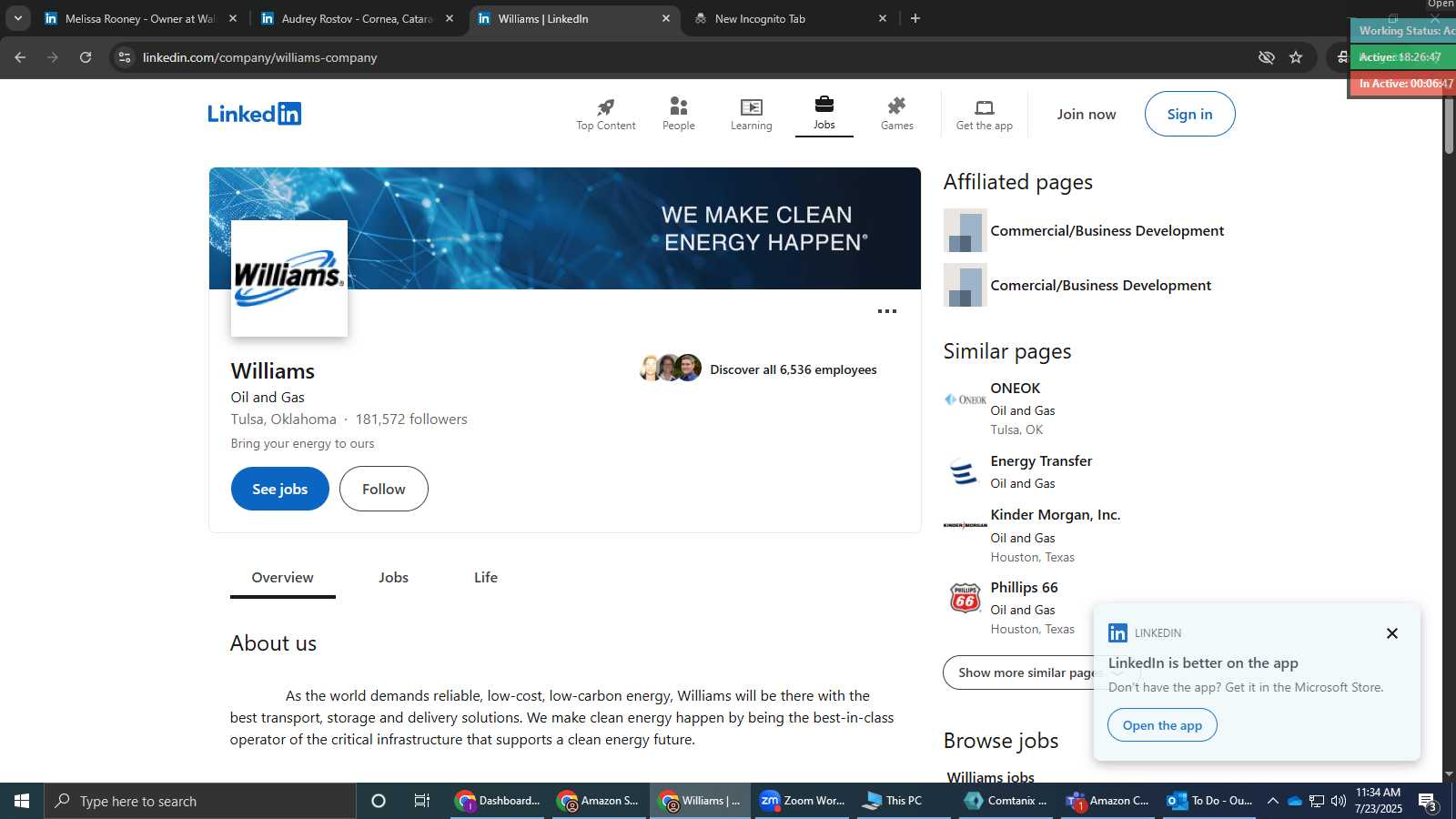Click the Phillips 66 logo

coord(965,598)
